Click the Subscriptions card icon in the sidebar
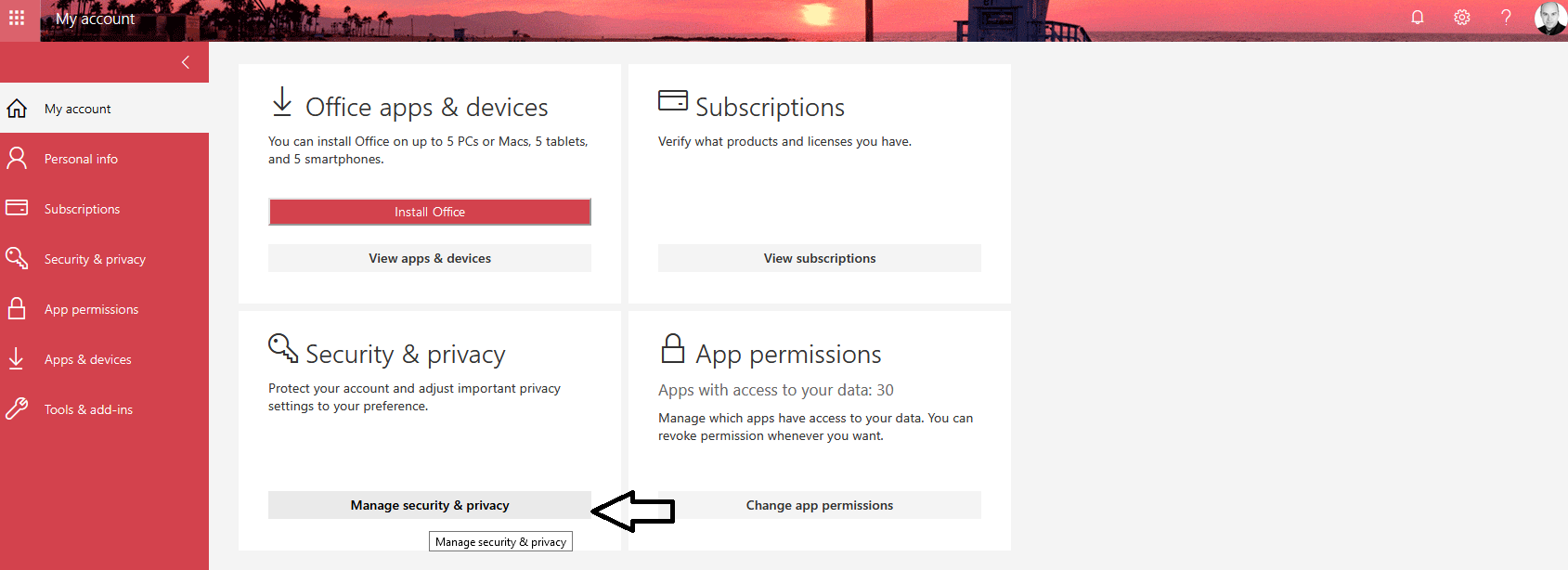Screen dimensions: 1568x570 tap(17, 208)
